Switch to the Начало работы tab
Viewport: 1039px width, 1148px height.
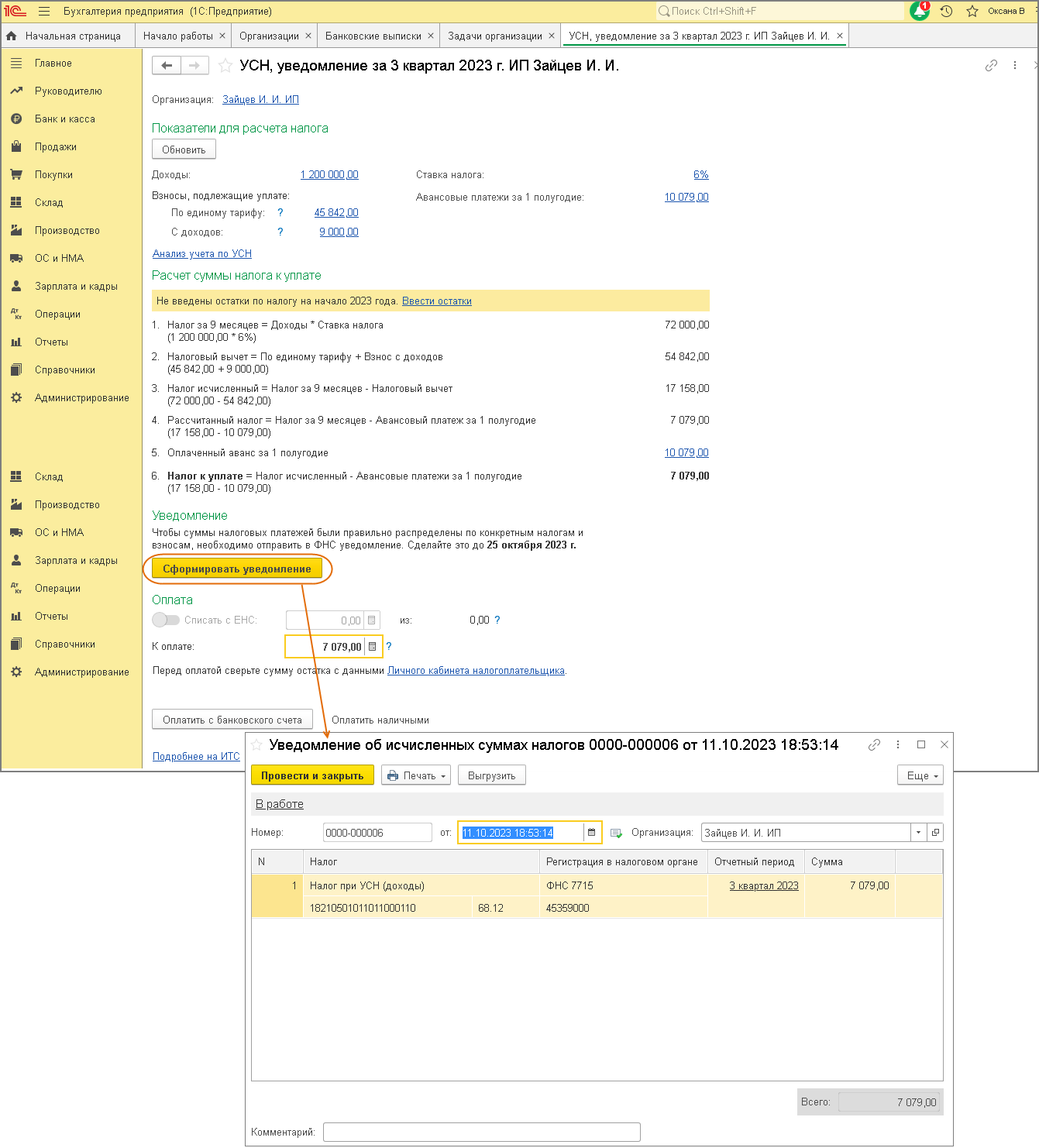[x=178, y=36]
